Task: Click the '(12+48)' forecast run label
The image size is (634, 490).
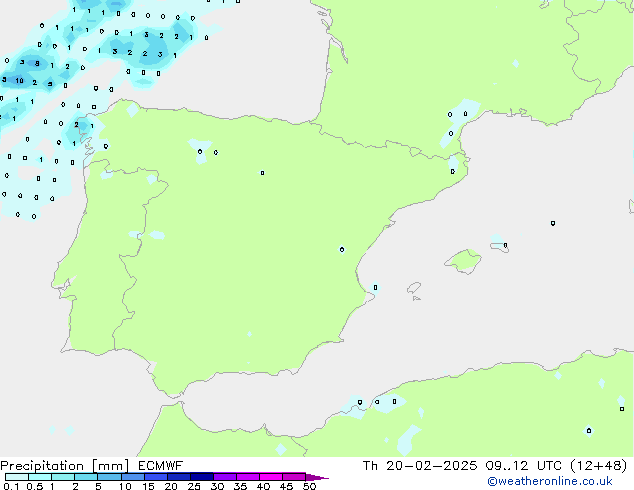Action: tap(598, 466)
